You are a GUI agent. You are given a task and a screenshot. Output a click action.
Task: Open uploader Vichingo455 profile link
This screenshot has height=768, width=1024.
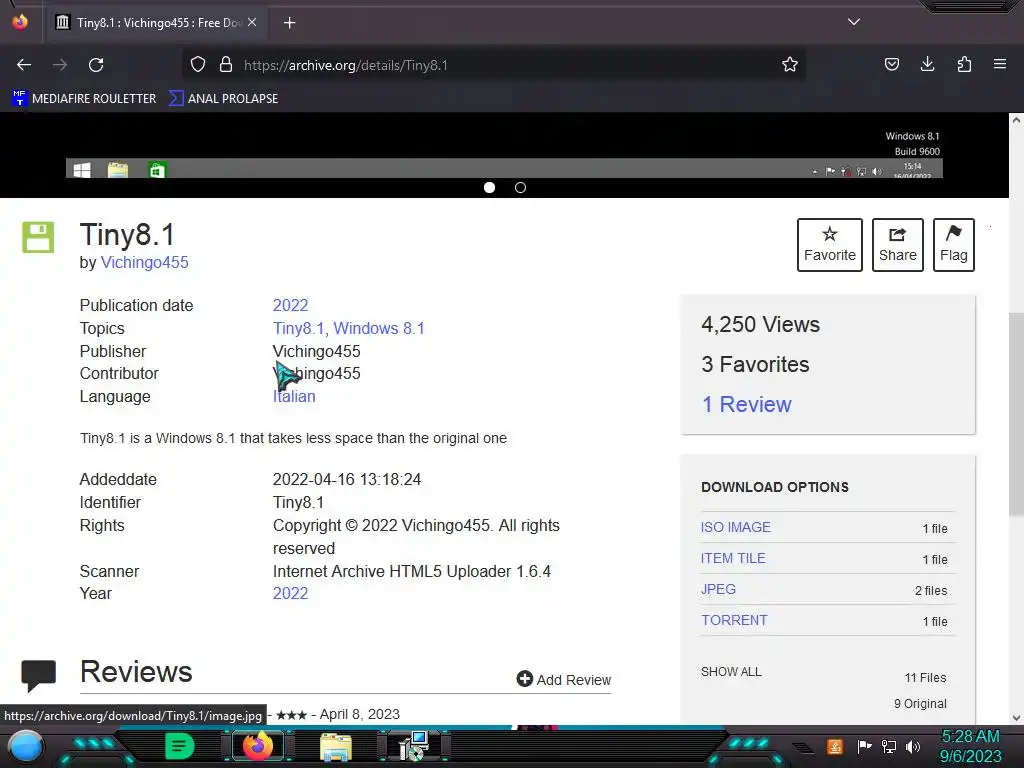point(144,263)
